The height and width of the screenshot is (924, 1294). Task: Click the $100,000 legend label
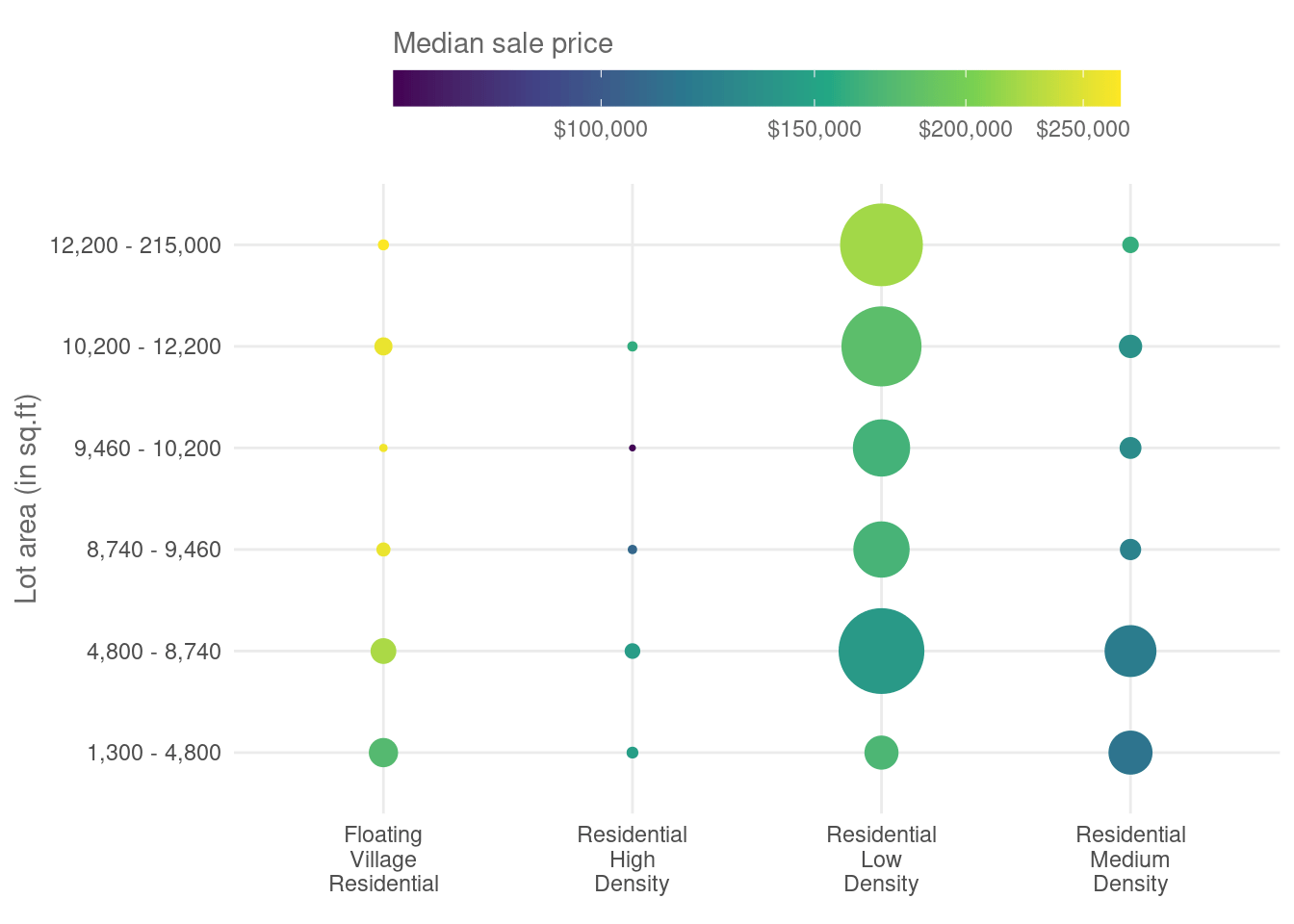pos(600,129)
